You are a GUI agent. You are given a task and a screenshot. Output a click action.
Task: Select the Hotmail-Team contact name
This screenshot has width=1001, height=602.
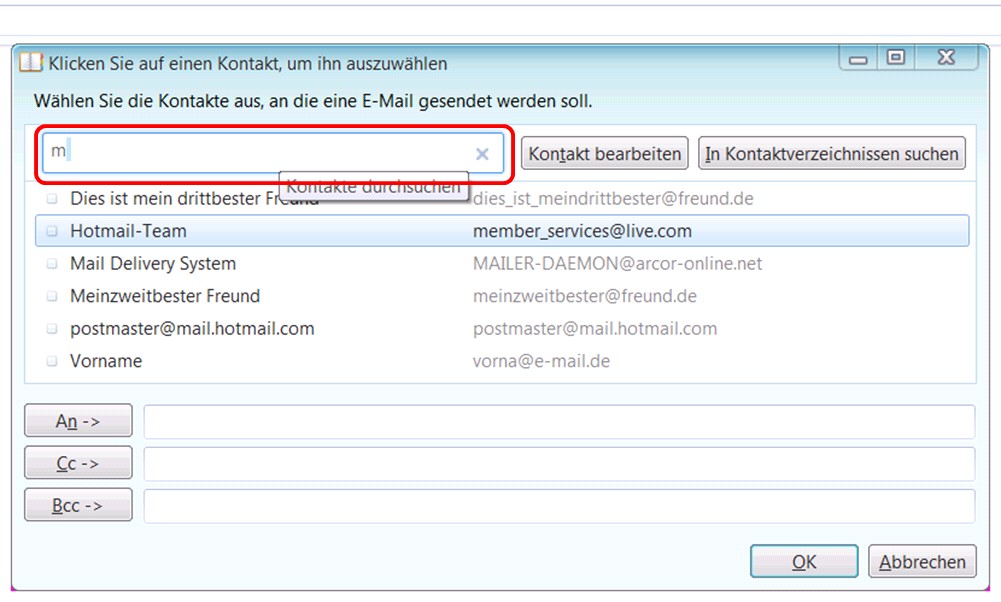128,231
